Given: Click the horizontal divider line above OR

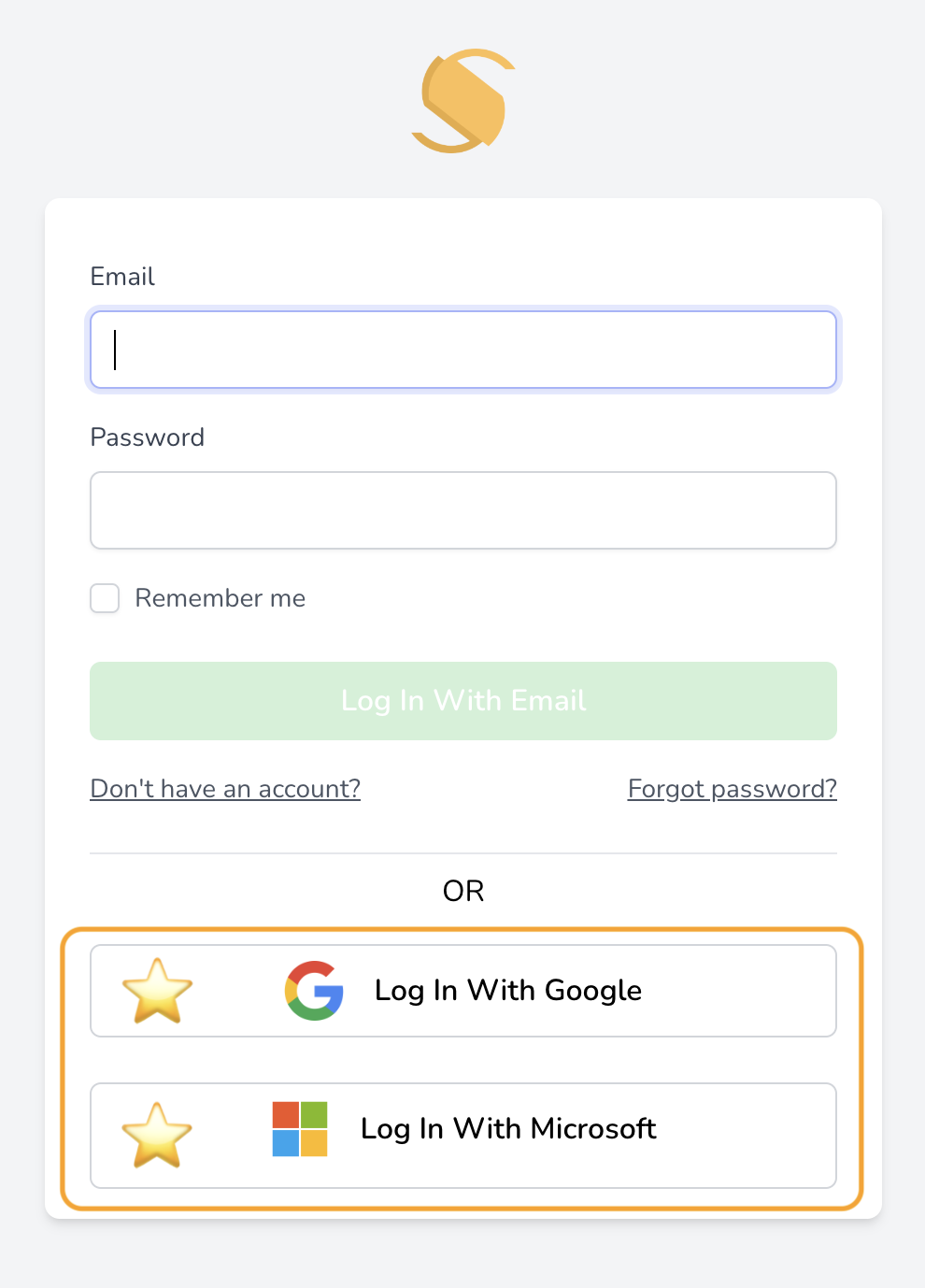Looking at the screenshot, I should [x=463, y=853].
